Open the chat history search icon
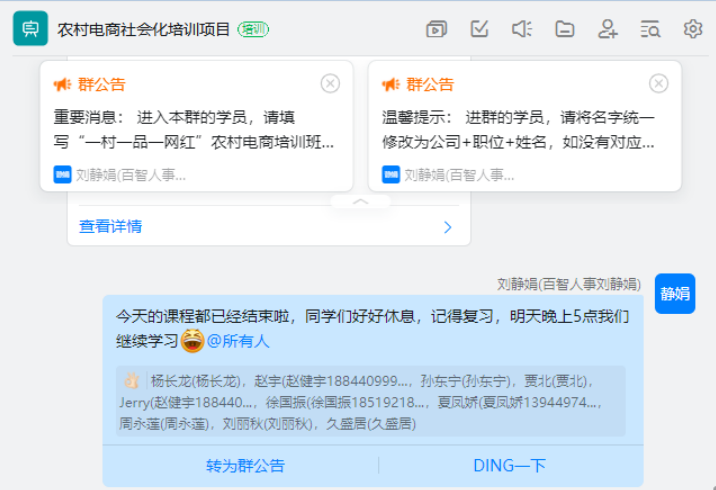The image size is (716, 490). pyautogui.click(x=650, y=29)
